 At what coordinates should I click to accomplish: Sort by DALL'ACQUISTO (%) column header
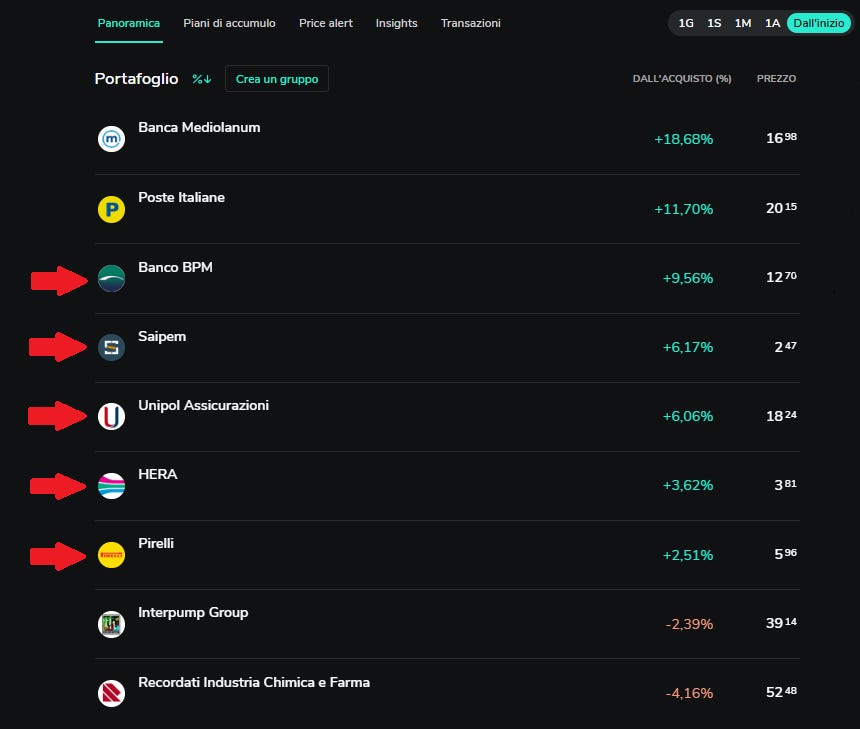(x=682, y=79)
